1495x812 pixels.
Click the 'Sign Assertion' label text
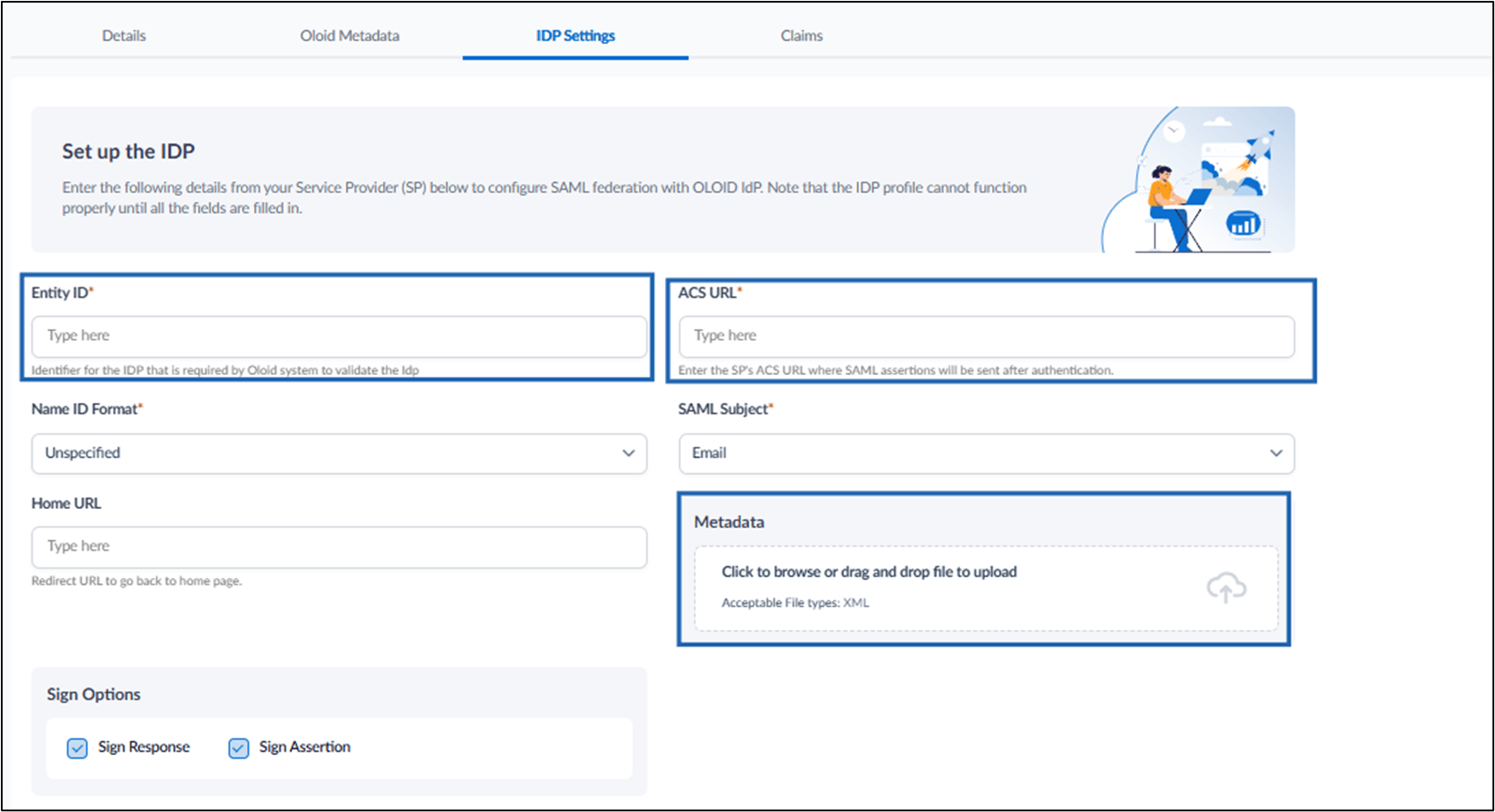coord(305,747)
